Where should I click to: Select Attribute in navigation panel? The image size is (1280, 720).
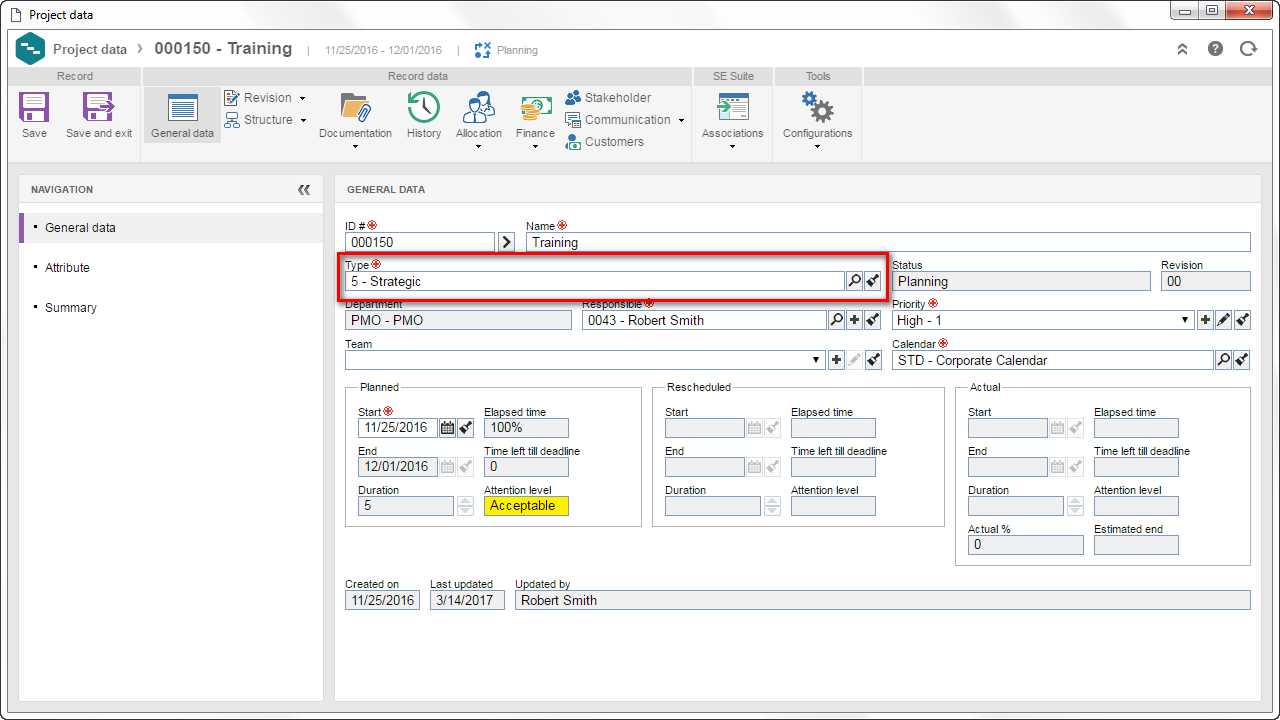click(67, 268)
